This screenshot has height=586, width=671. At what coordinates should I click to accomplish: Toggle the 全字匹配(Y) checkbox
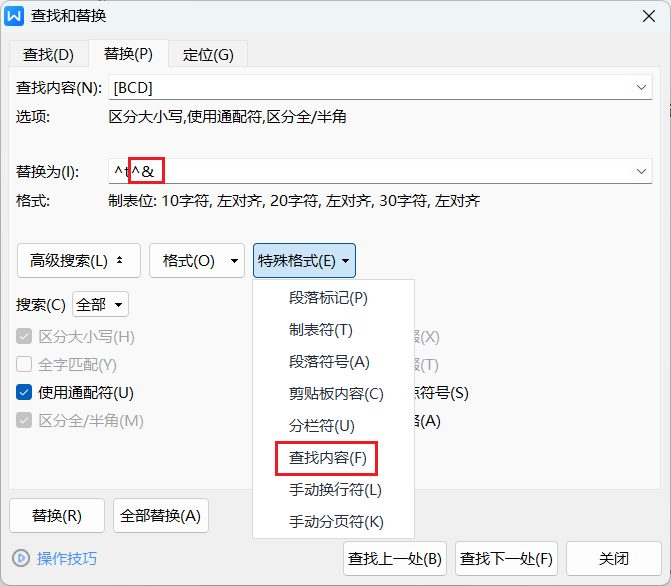coord(25,365)
